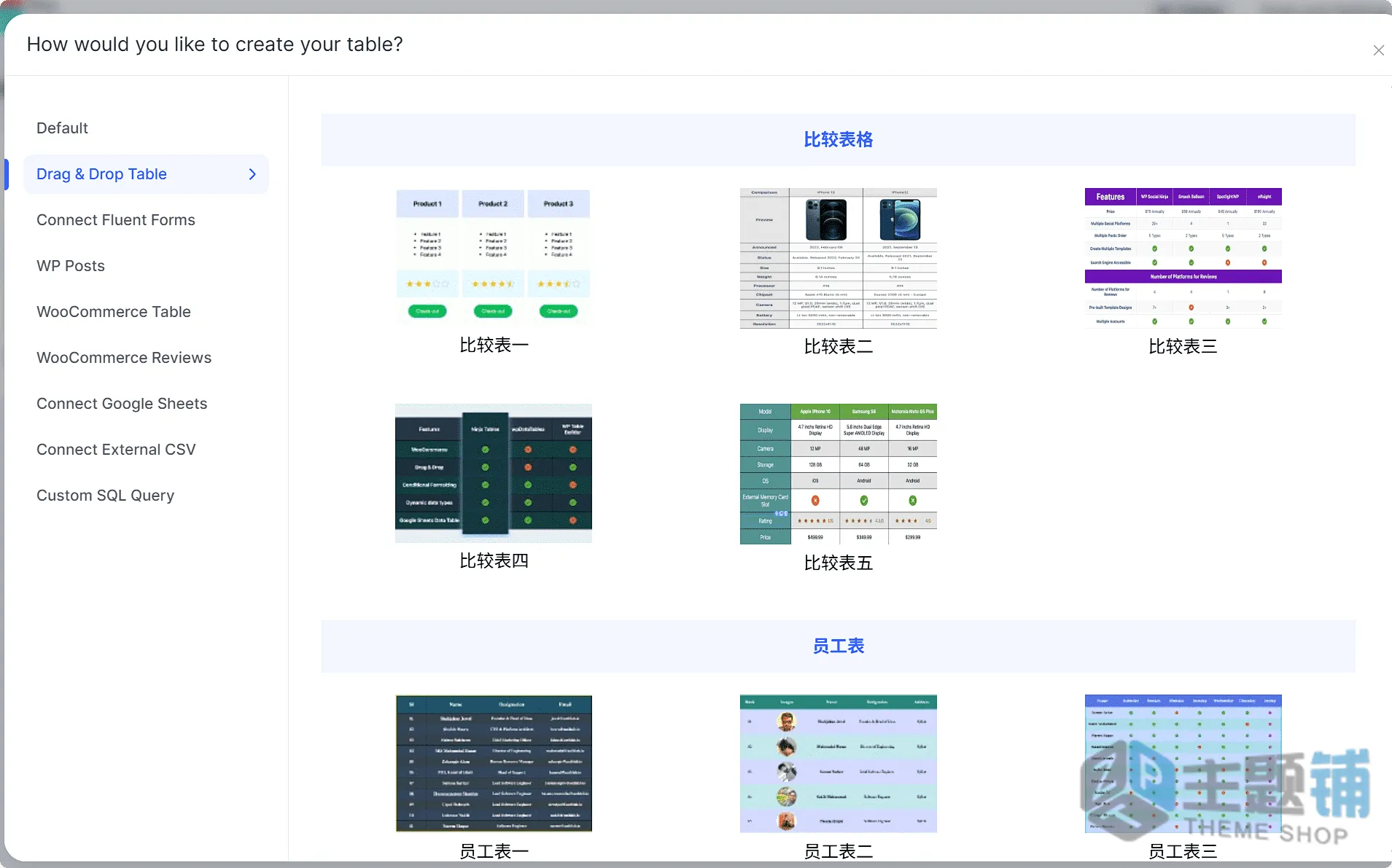Select Connect External CSV option
The image size is (1392, 868).
(116, 450)
